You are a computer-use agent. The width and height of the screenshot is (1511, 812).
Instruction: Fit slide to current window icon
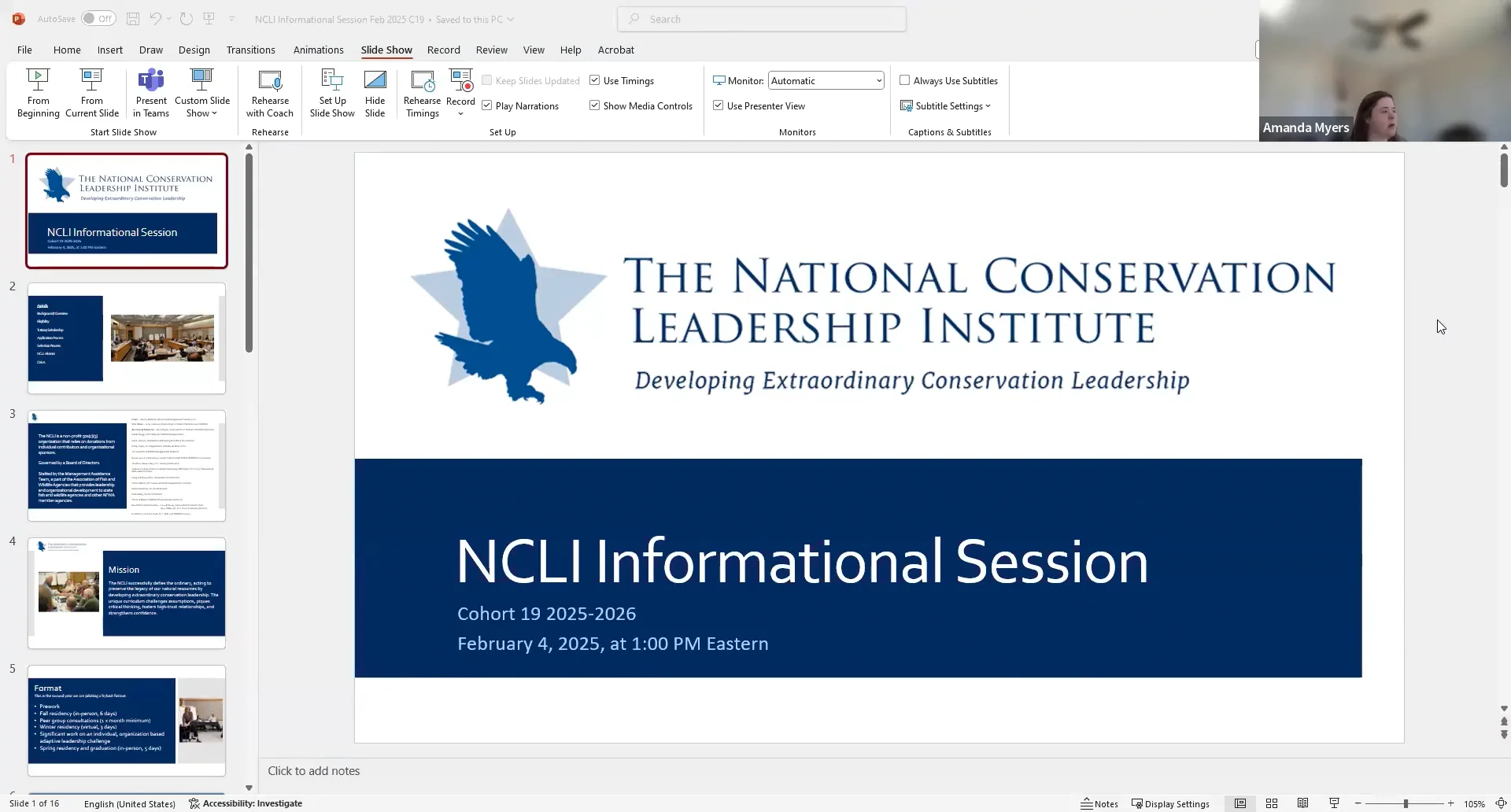point(1501,803)
